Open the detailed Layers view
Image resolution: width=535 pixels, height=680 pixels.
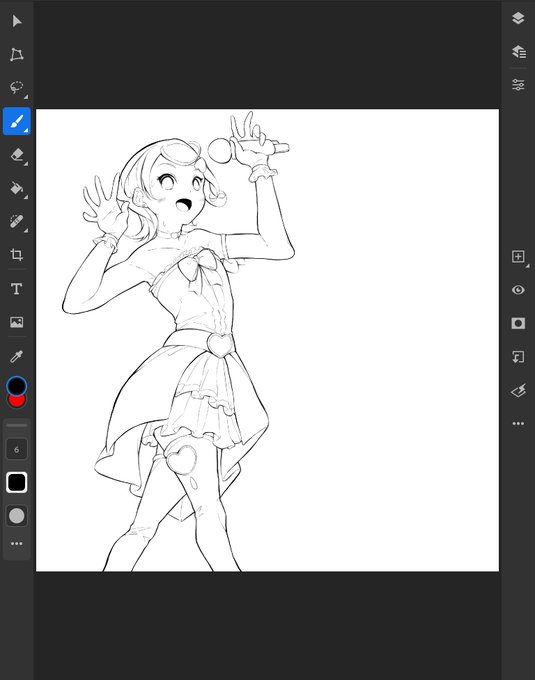(519, 52)
